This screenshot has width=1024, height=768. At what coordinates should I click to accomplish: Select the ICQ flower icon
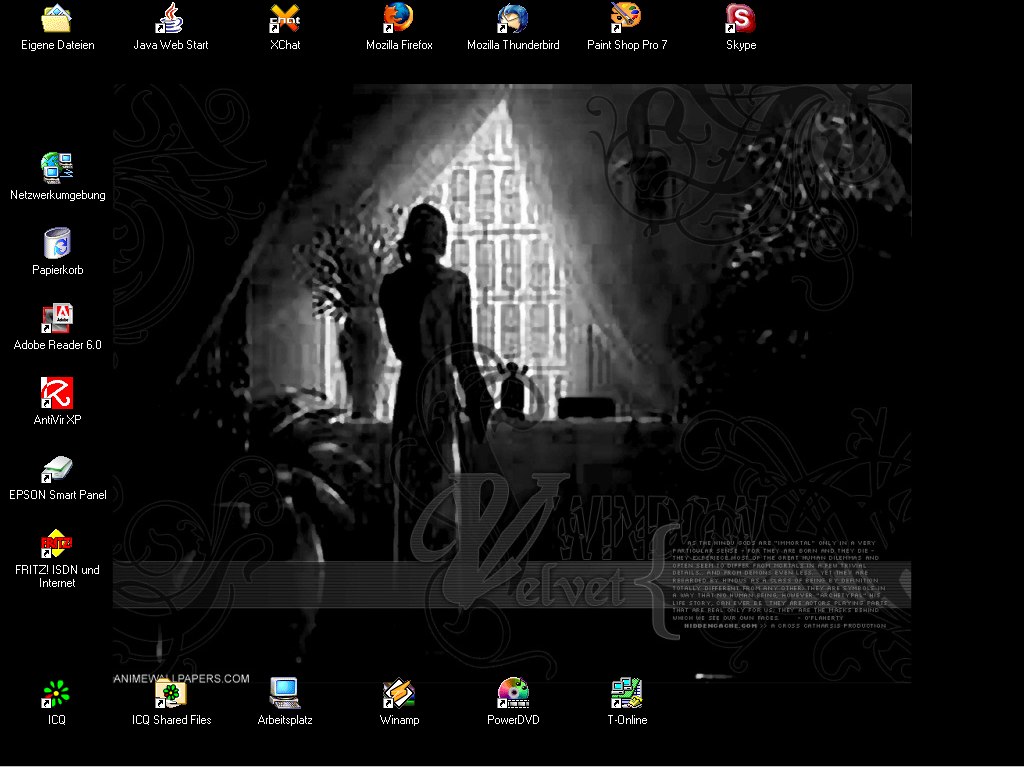(x=57, y=693)
